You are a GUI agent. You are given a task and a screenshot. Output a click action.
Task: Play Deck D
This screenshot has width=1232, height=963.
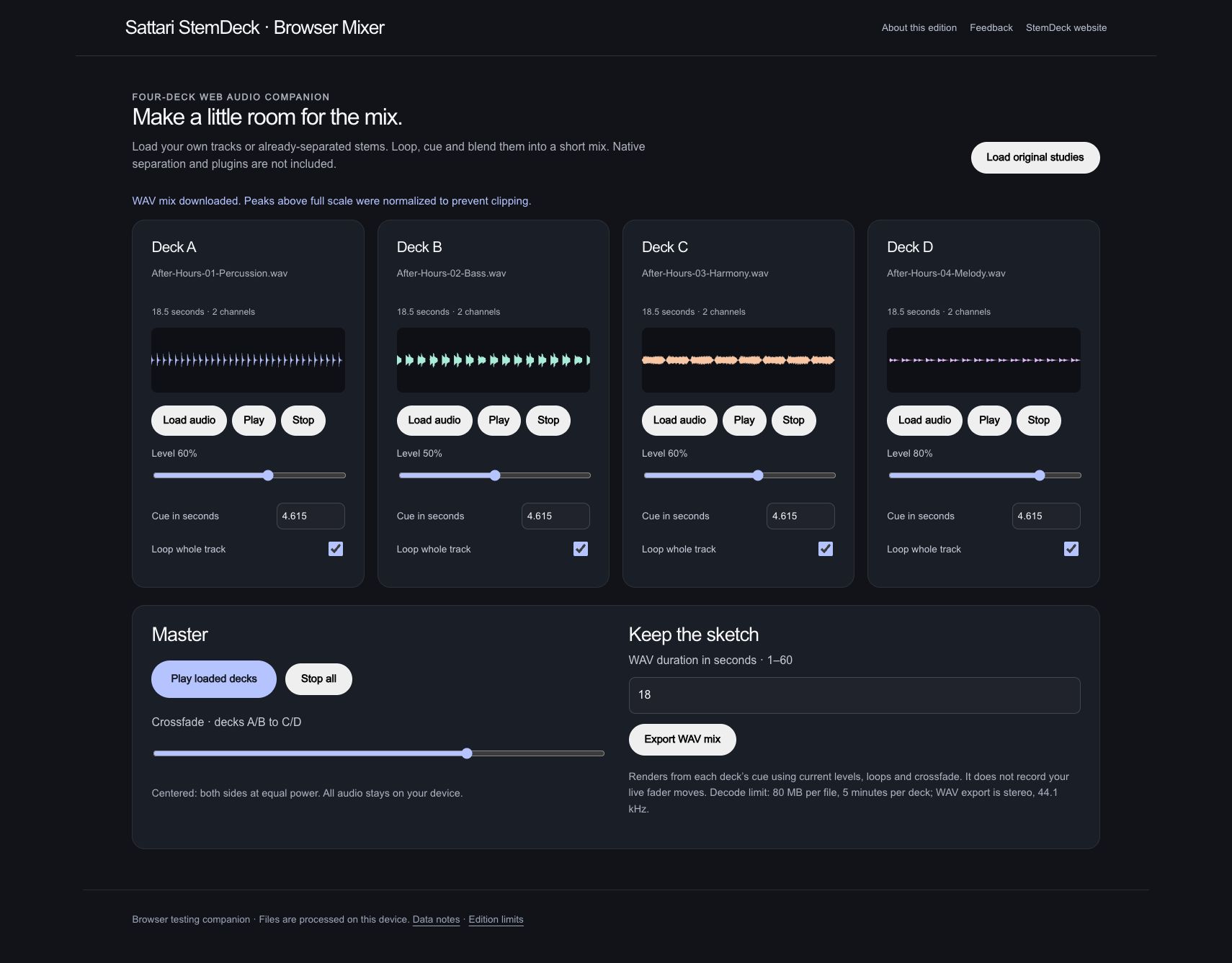coord(989,421)
